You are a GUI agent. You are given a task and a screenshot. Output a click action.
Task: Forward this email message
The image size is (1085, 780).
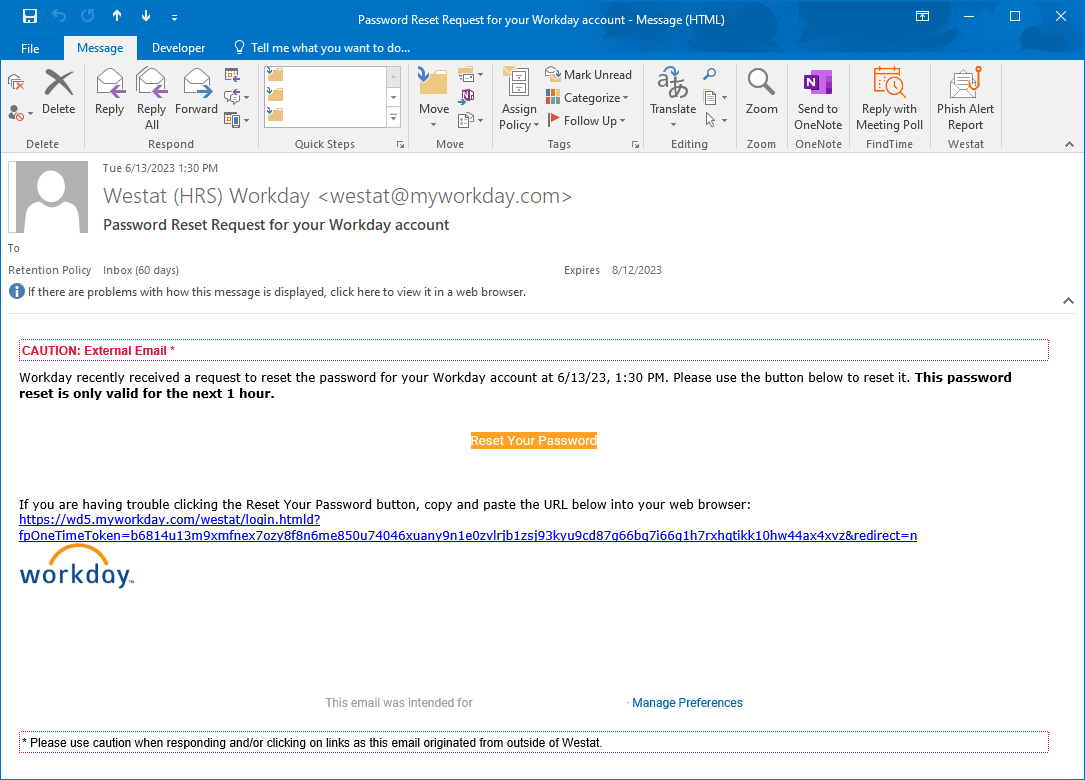click(x=197, y=92)
